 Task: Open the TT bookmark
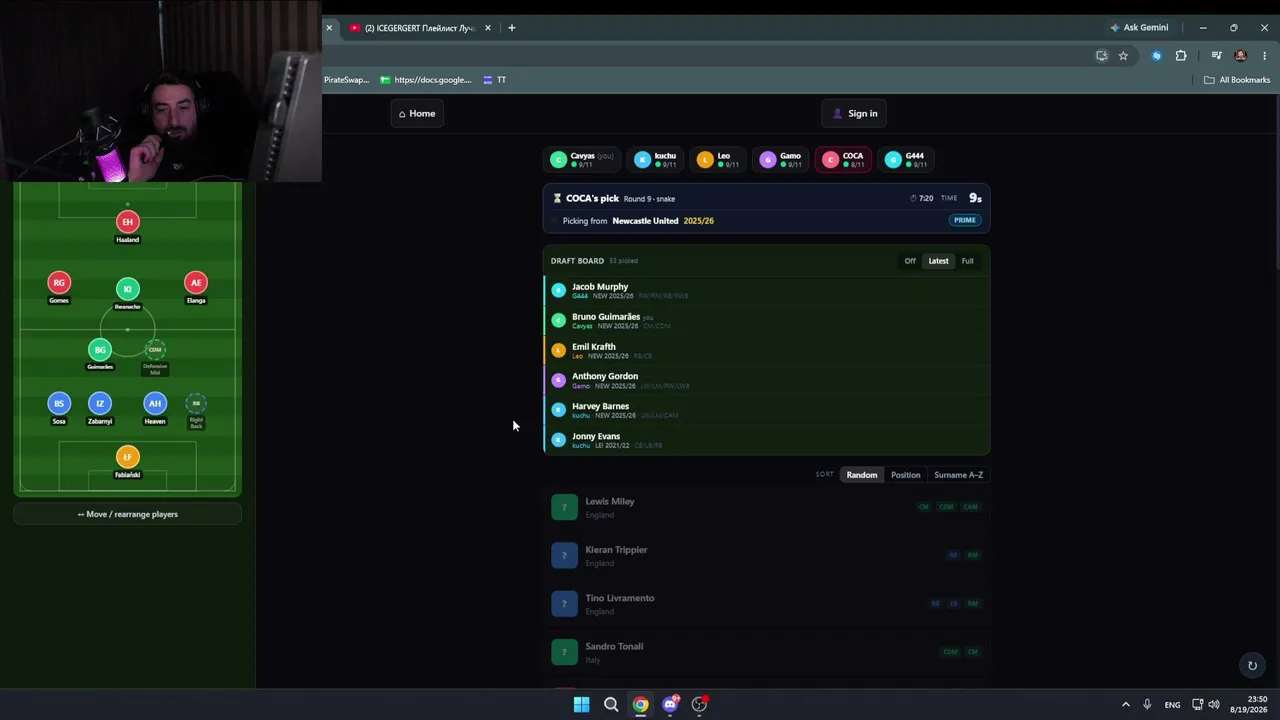pos(495,80)
